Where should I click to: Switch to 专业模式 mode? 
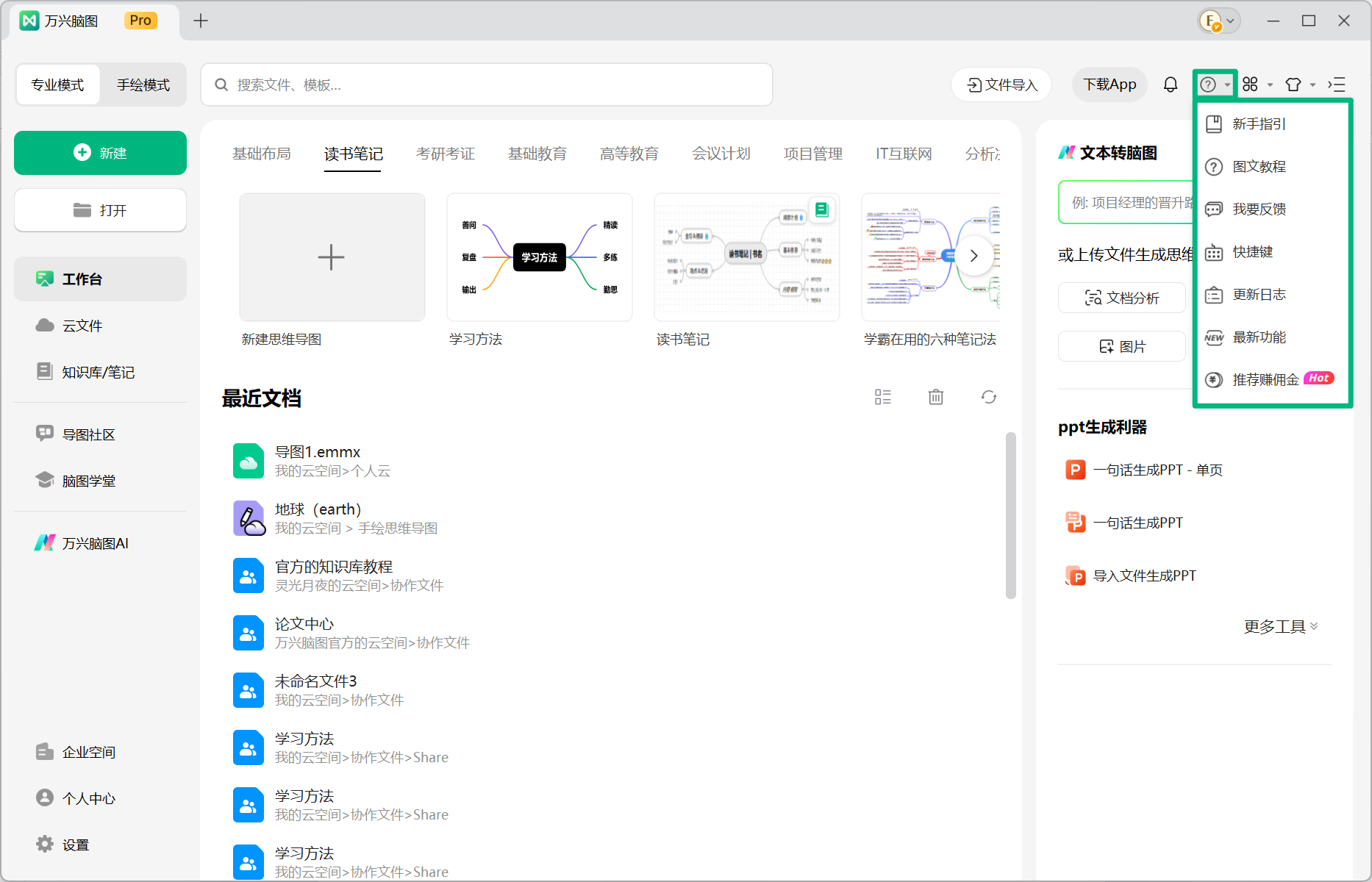(57, 85)
